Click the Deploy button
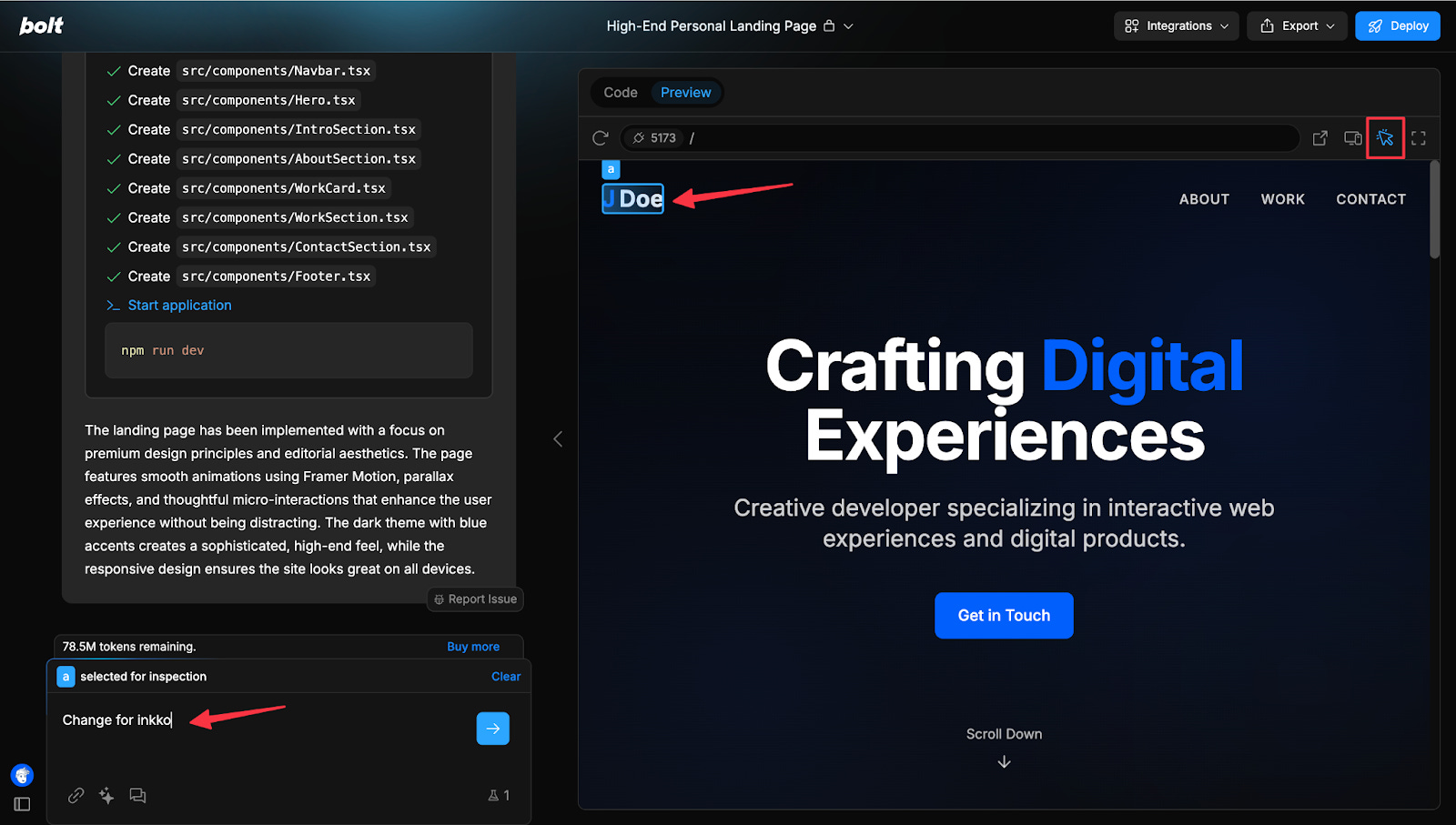 (x=1398, y=25)
